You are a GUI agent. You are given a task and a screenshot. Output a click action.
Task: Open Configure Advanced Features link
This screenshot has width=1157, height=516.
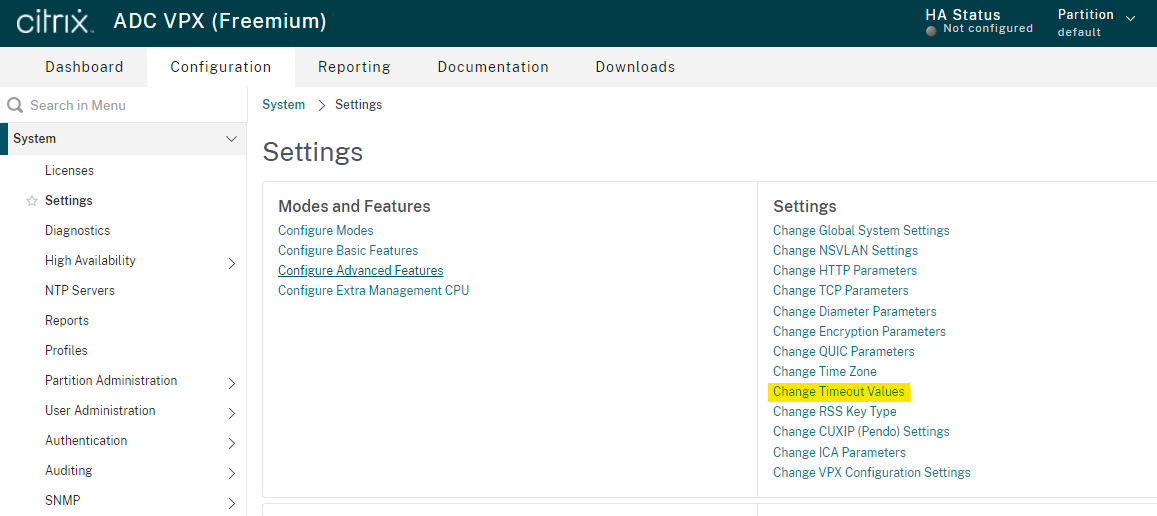coord(361,270)
